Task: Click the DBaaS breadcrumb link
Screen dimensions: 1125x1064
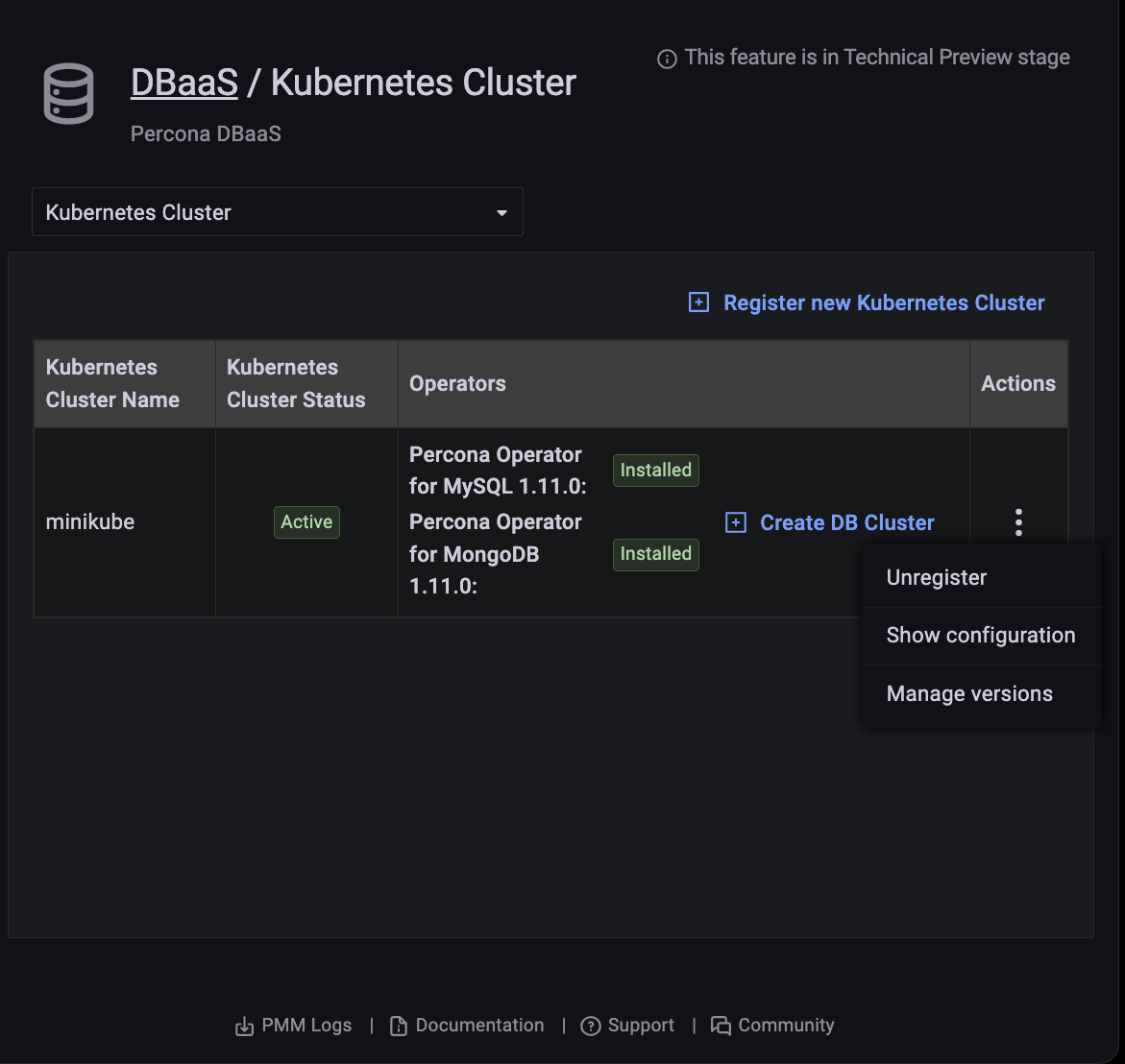Action: 184,84
